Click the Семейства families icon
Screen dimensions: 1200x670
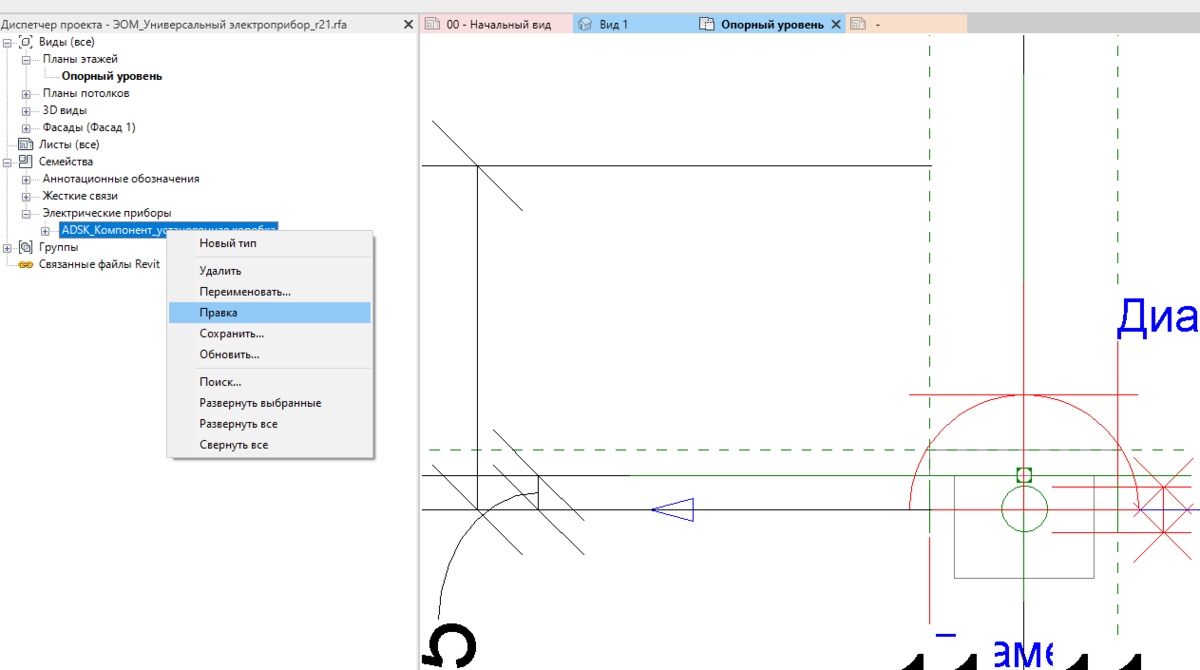coord(26,161)
